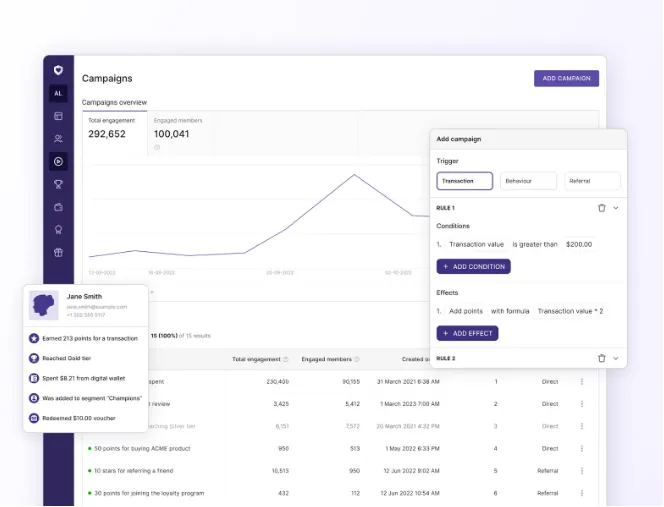Open row menu for referring a friend campaign

[x=582, y=471]
